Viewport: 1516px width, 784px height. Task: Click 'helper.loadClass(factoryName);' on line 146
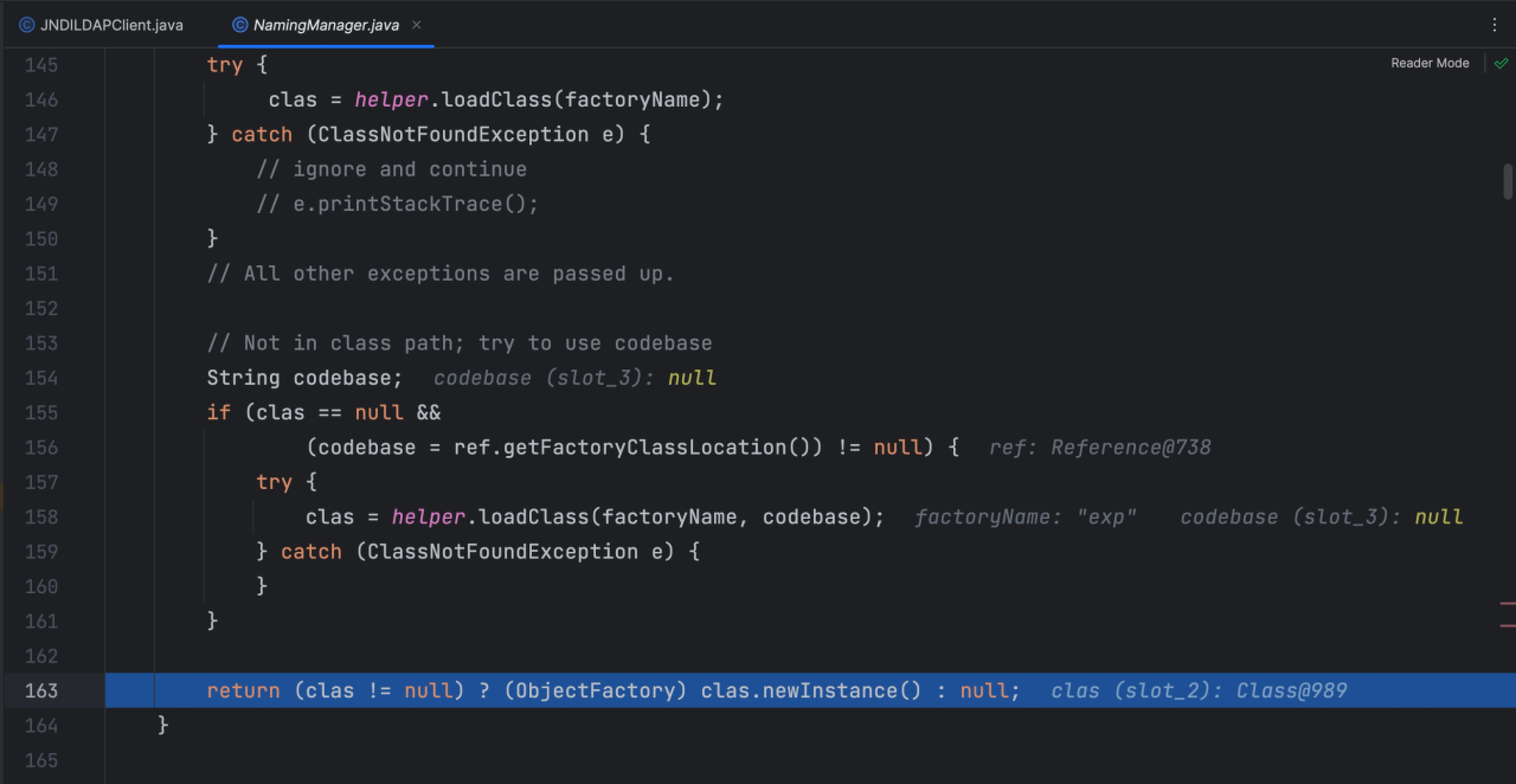coord(539,99)
